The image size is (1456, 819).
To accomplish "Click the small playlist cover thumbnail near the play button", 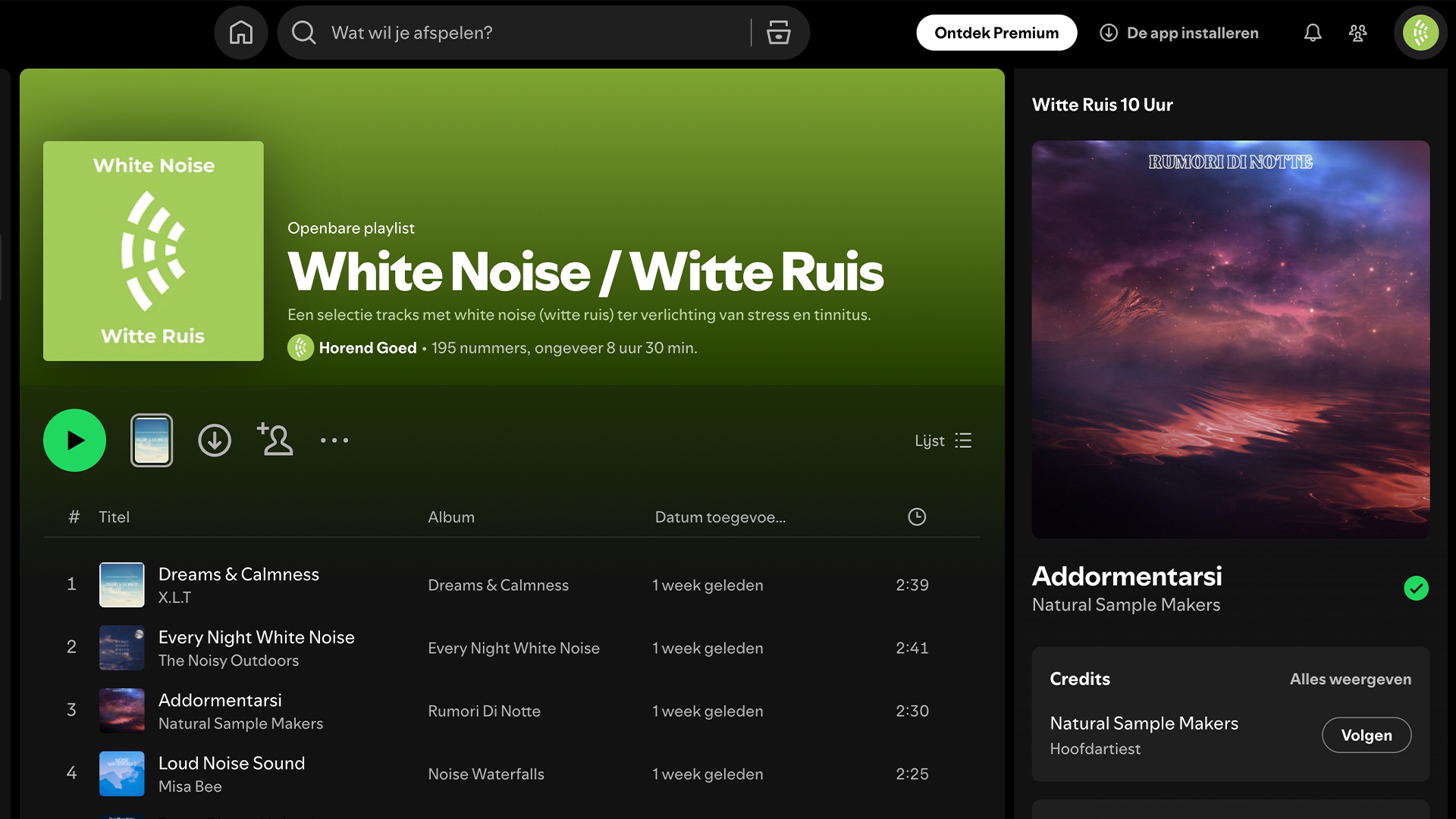I will (152, 440).
